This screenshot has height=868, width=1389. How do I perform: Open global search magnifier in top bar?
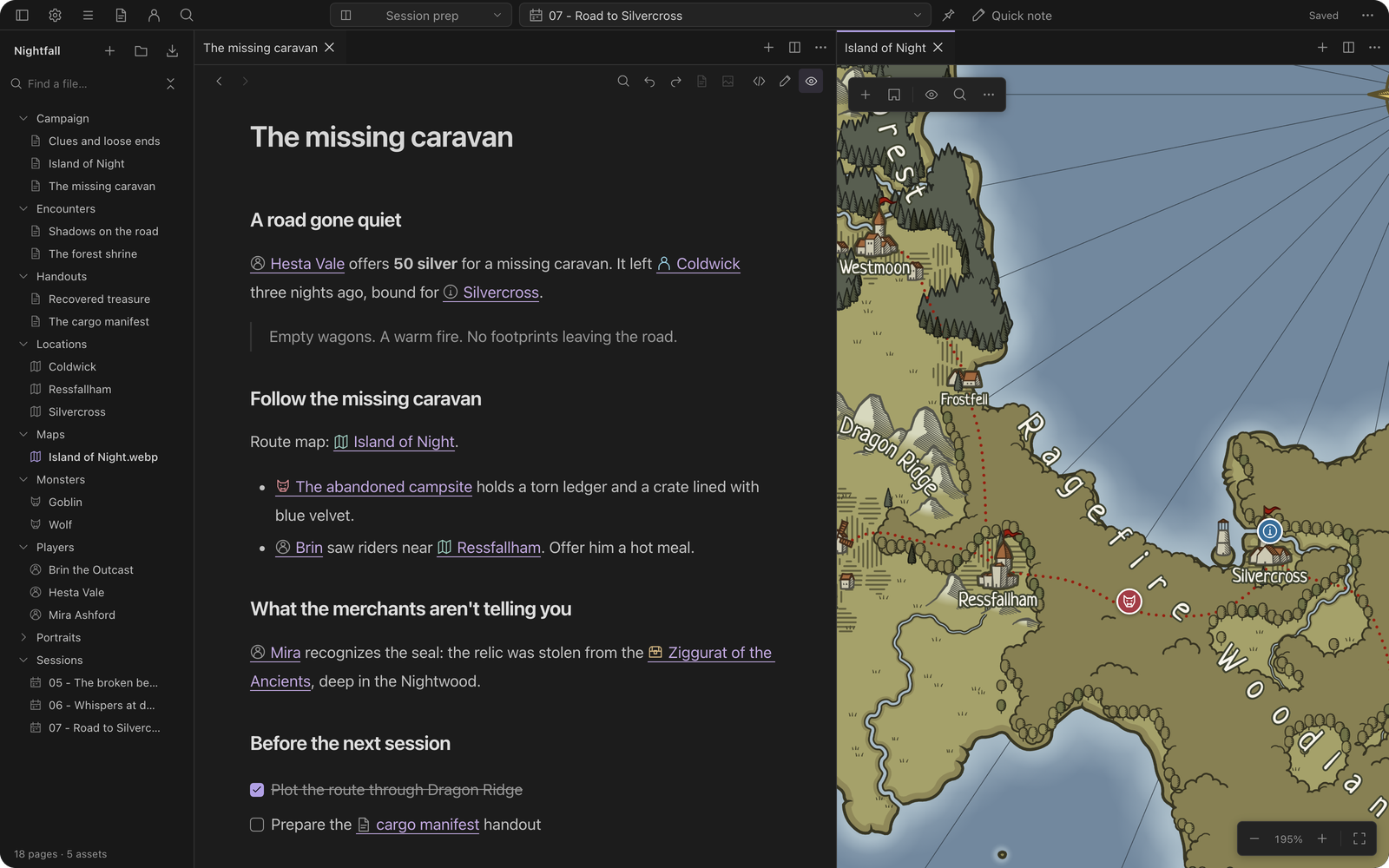[x=187, y=16]
